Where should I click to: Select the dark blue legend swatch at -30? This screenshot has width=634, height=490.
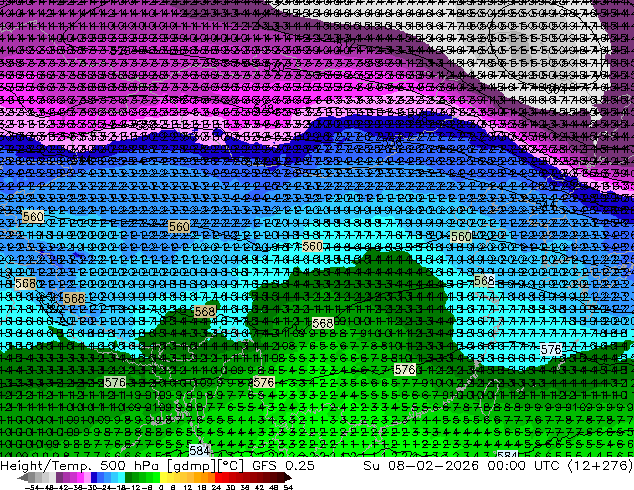(94, 477)
